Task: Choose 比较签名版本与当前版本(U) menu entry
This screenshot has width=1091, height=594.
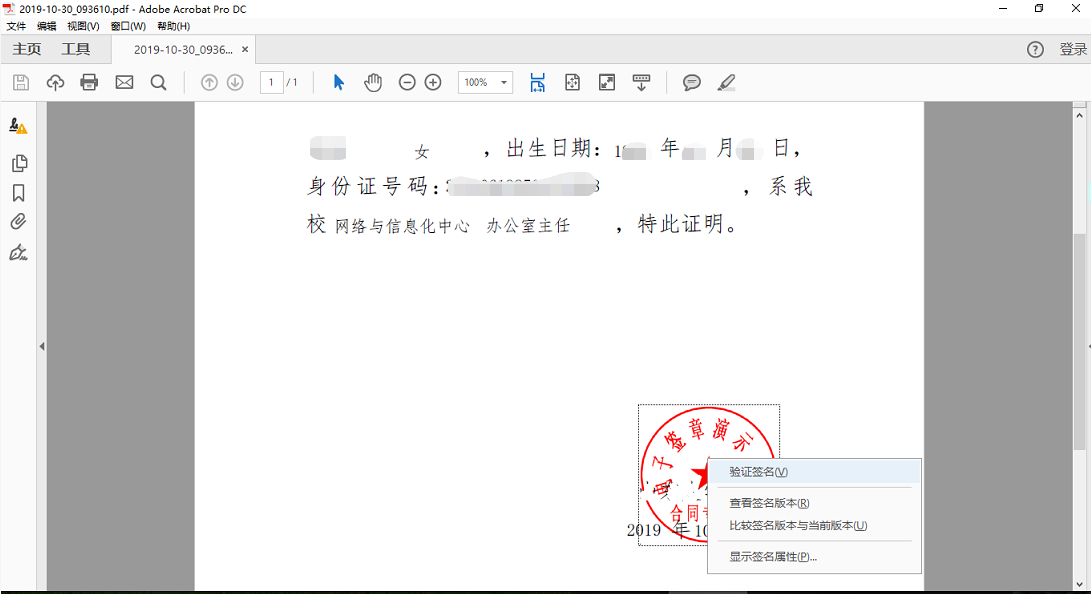Action: pos(814,526)
